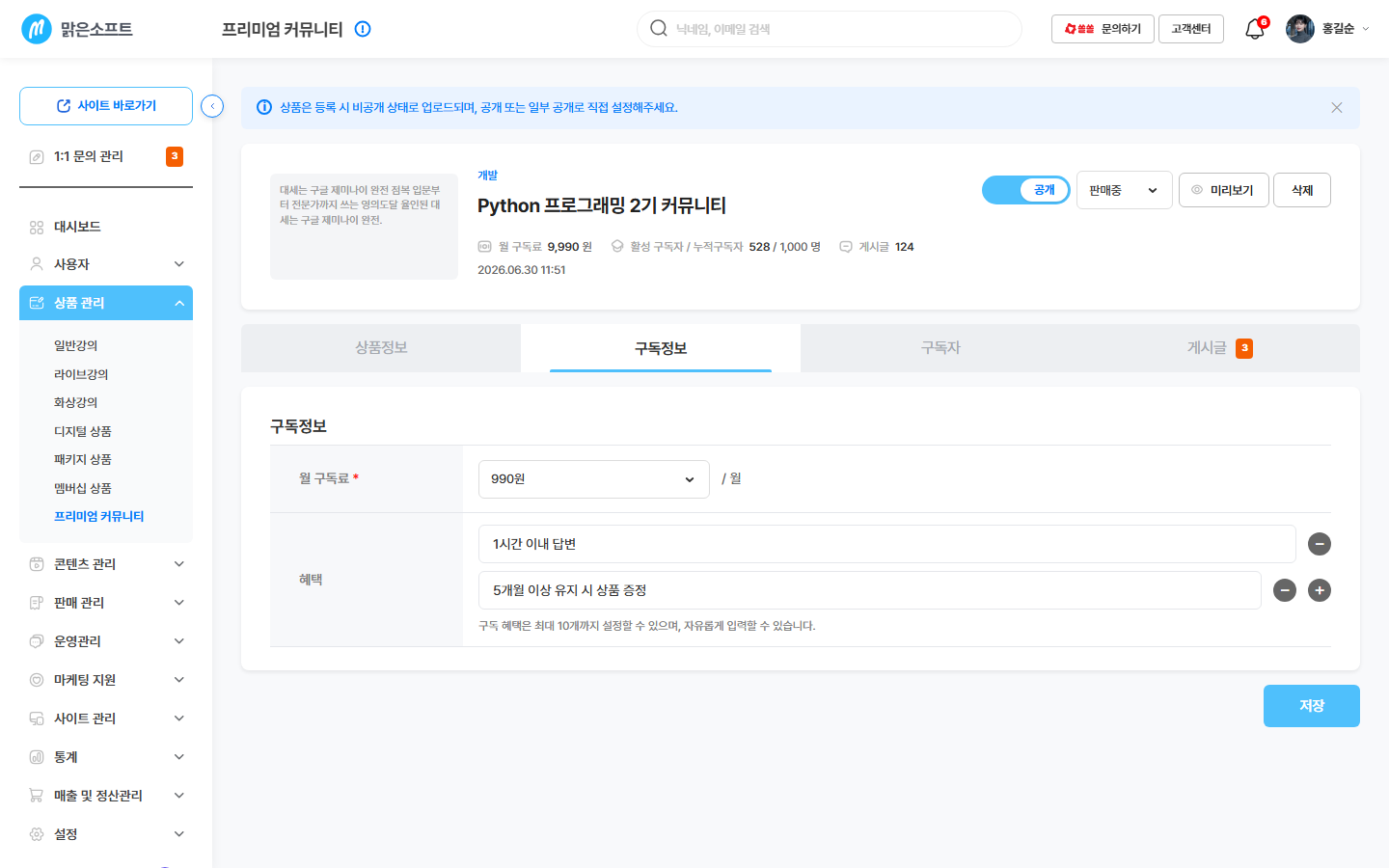Open the 990원 monthly fee dropdown
1389x868 pixels.
pyautogui.click(x=594, y=479)
